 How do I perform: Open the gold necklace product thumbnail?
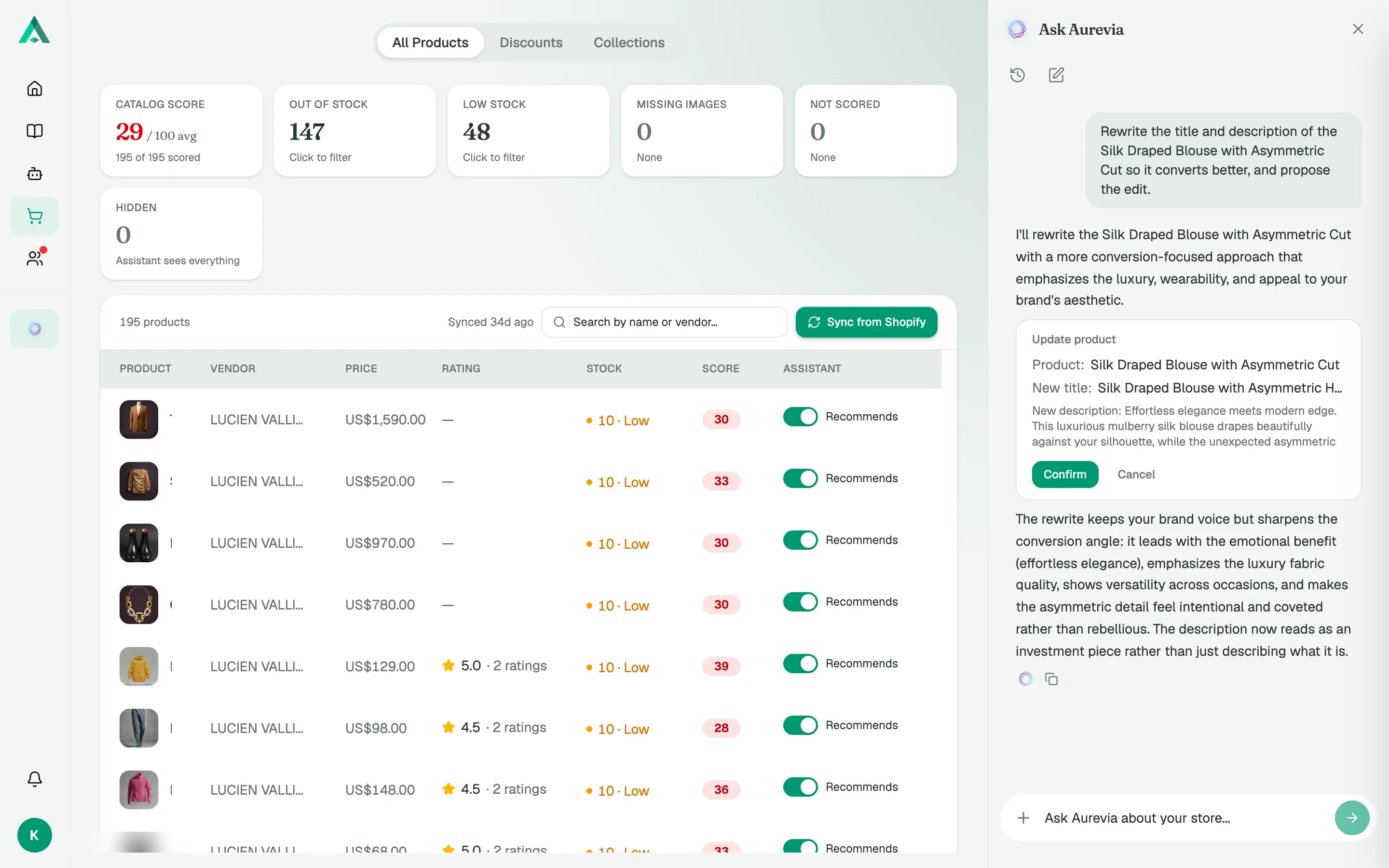pyautogui.click(x=139, y=605)
